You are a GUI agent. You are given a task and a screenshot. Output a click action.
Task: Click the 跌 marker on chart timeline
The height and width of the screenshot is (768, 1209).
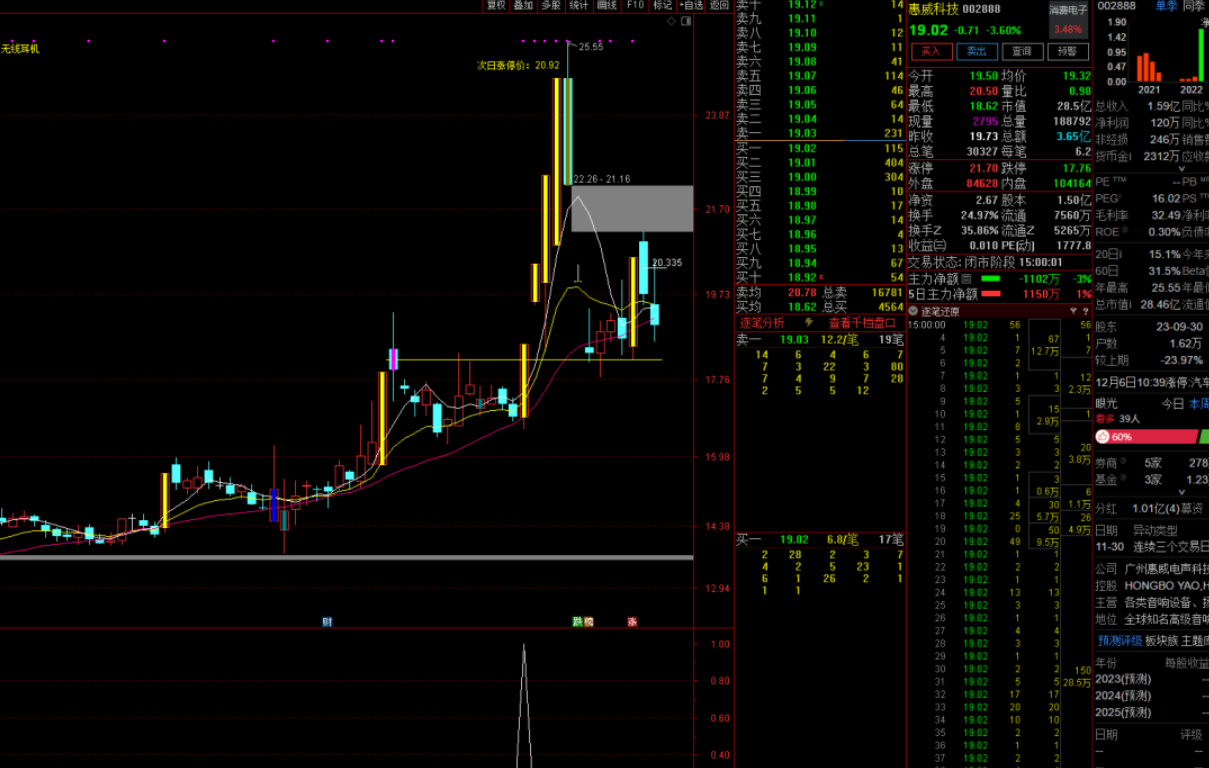(x=578, y=622)
